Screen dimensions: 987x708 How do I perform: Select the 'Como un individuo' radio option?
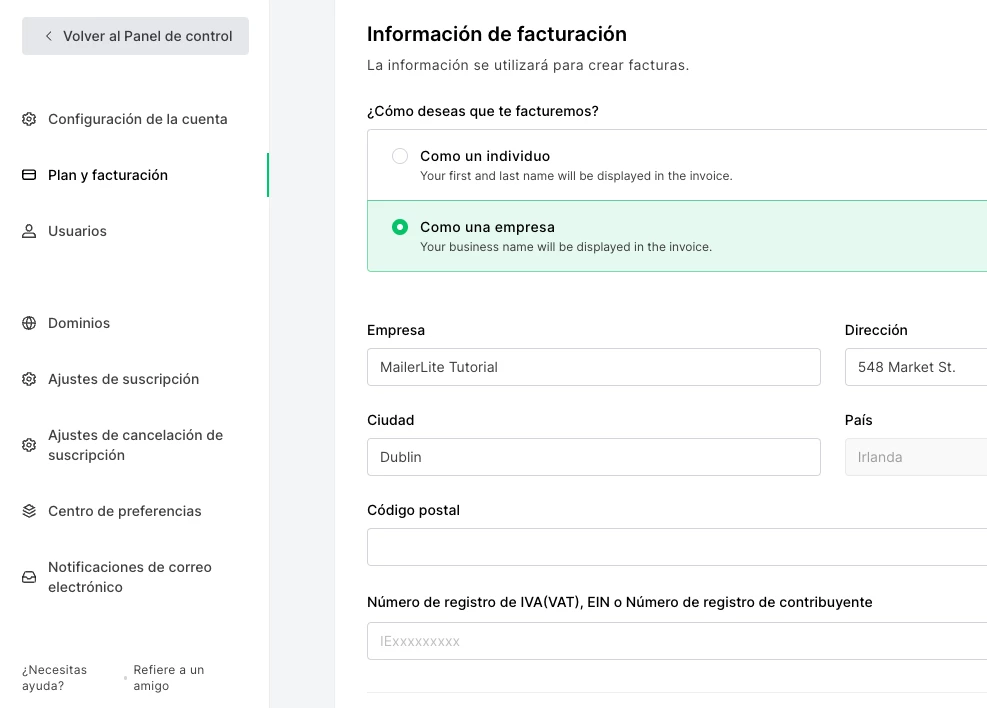point(400,156)
